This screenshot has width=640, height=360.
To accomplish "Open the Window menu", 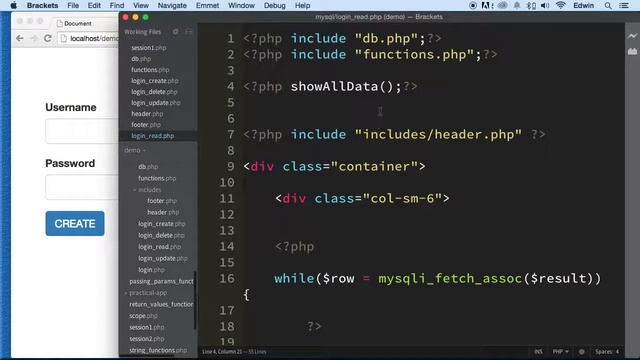I will point(241,5).
